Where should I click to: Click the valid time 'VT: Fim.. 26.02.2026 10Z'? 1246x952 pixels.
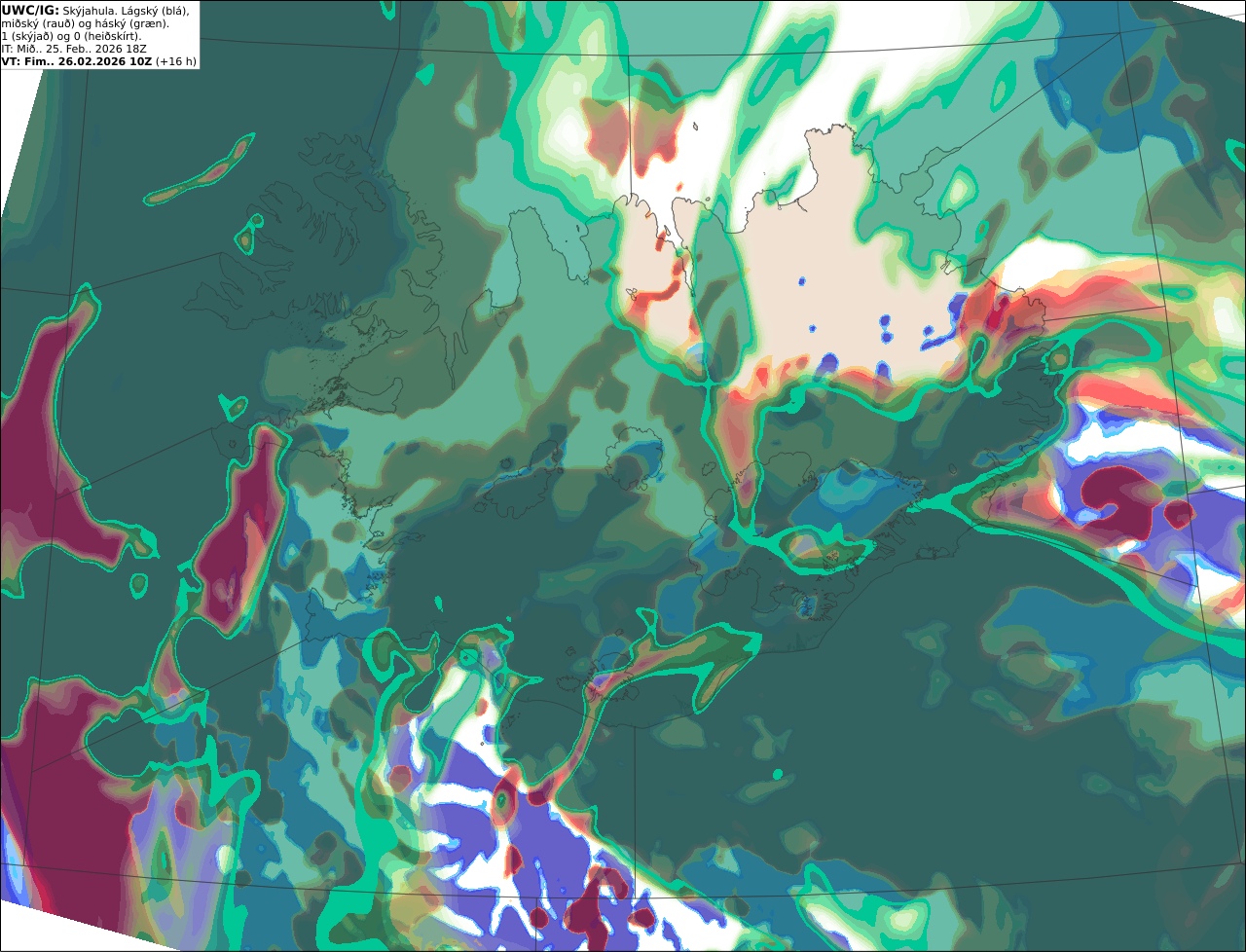click(77, 61)
